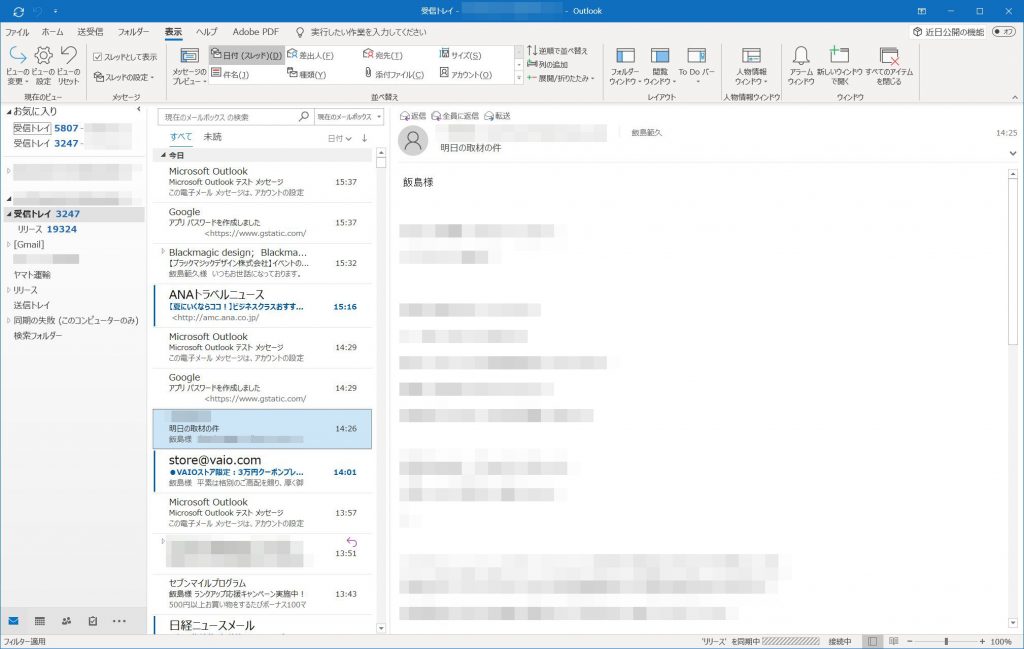Image resolution: width=1024 pixels, height=649 pixels.
Task: Expand message header with chevron
Action: 1013,153
